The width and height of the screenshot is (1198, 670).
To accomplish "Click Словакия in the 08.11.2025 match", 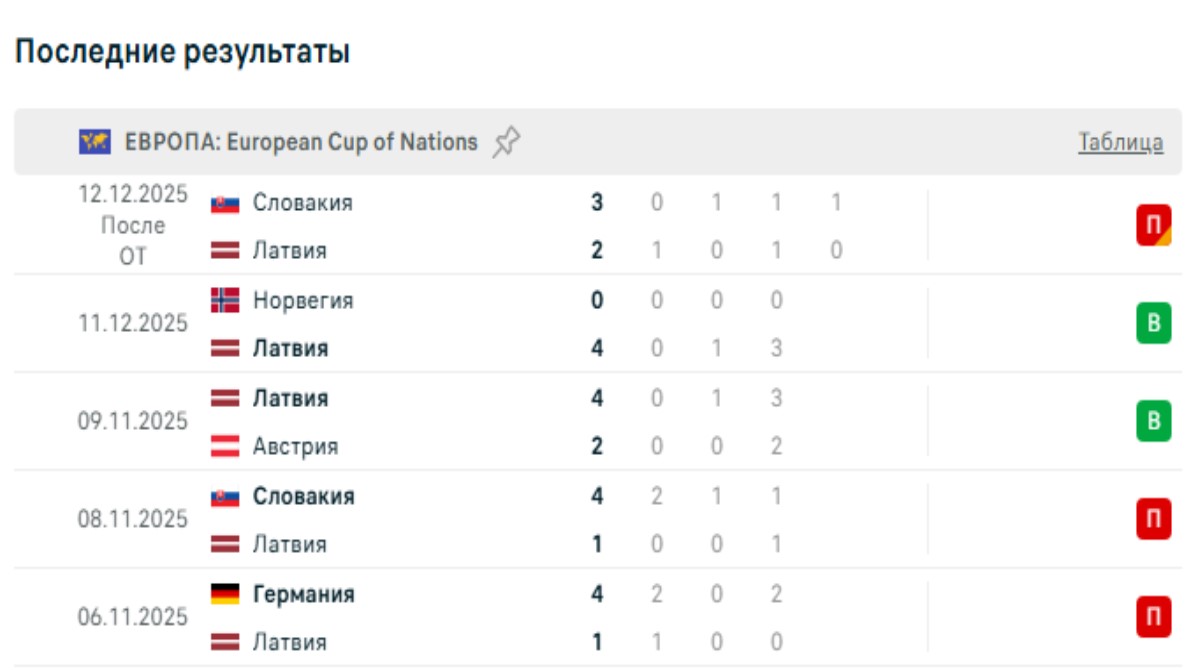I will 304,496.
